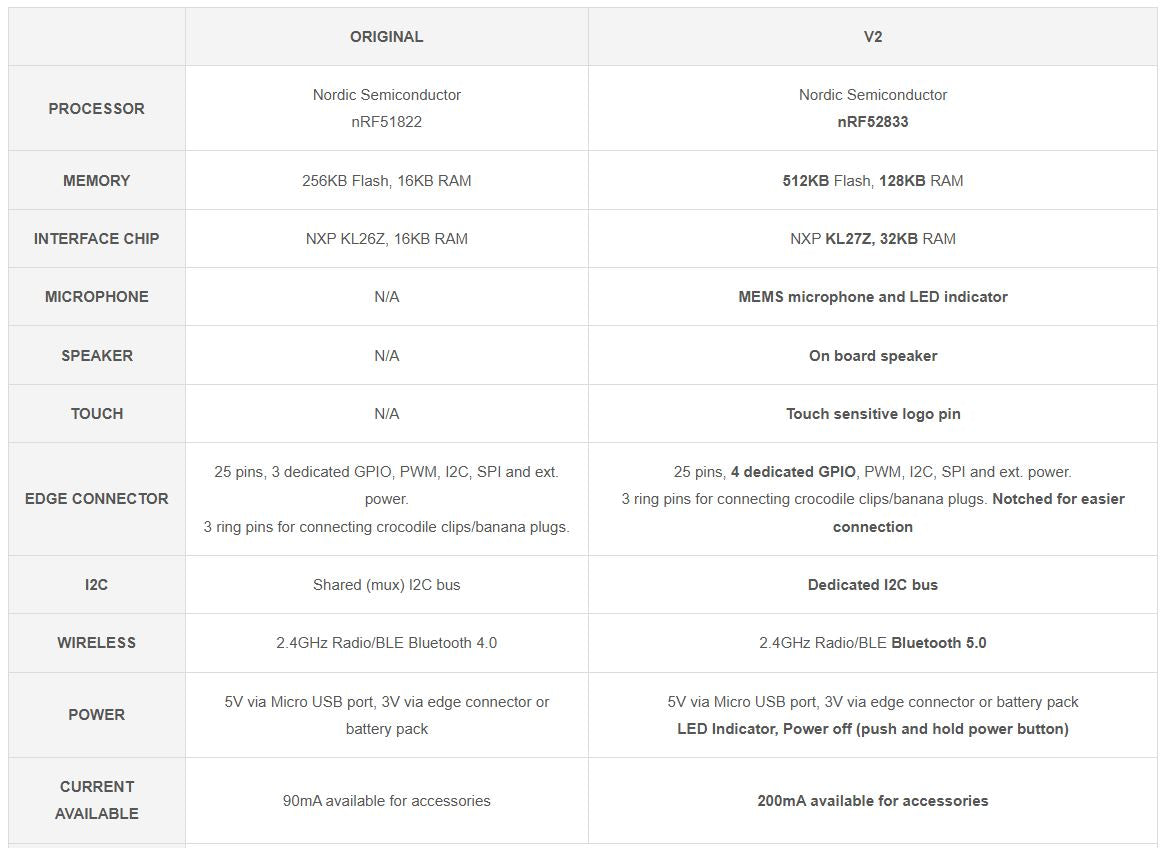1169x848 pixels.
Task: Select the CURRENT AVAILABLE row label
Action: tap(96, 800)
